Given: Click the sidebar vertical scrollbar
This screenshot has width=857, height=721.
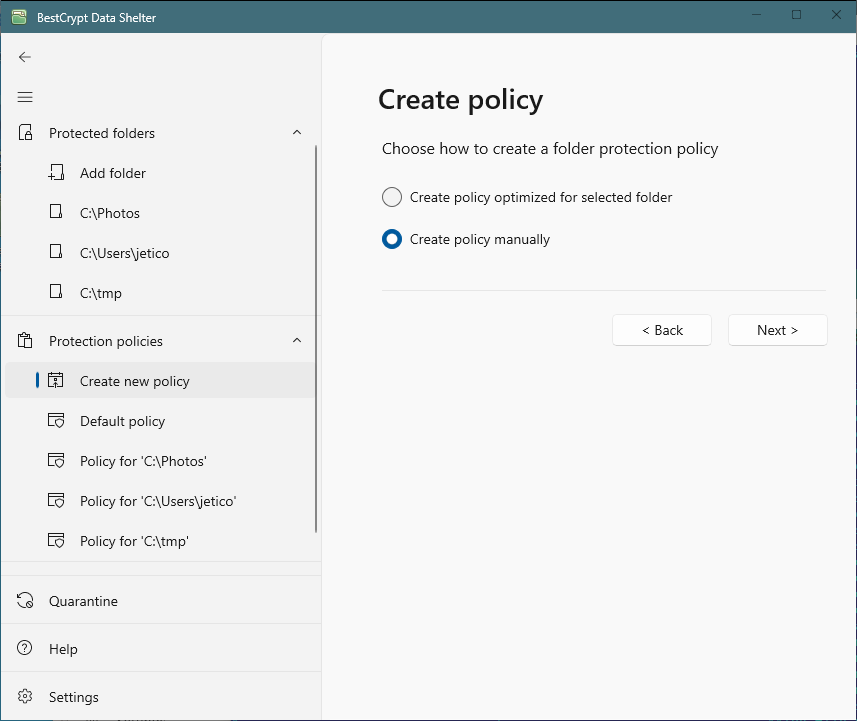Looking at the screenshot, I should [x=316, y=339].
